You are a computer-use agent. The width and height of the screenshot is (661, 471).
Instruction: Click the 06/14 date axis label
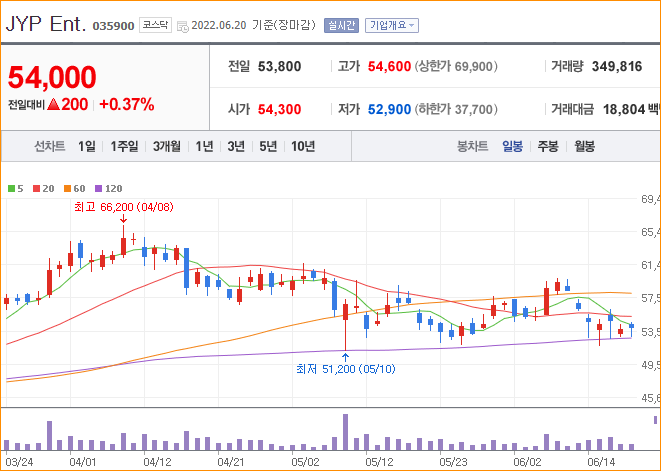(x=601, y=462)
